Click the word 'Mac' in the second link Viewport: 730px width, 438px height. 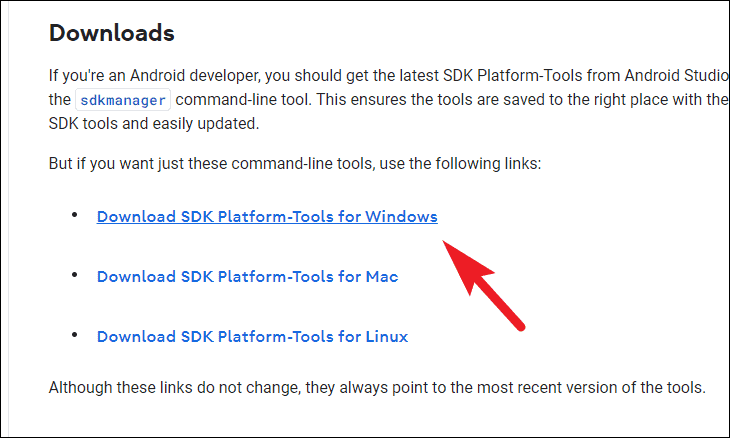click(x=382, y=276)
